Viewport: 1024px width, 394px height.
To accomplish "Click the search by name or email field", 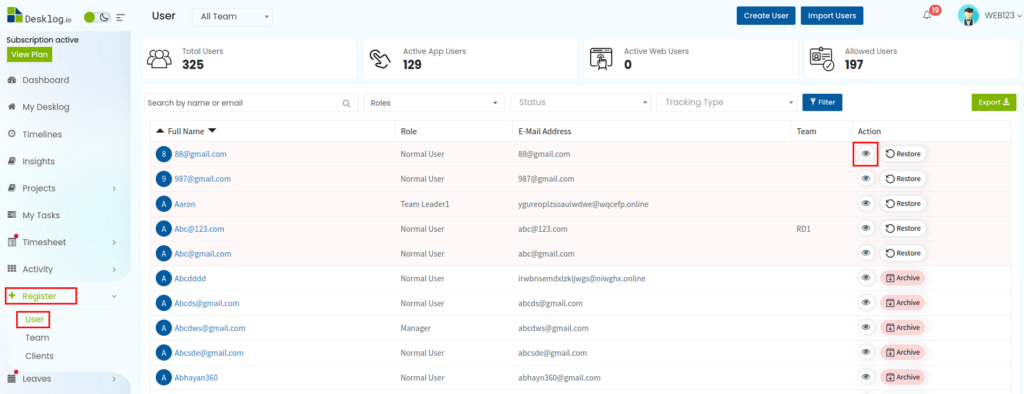I will point(251,103).
